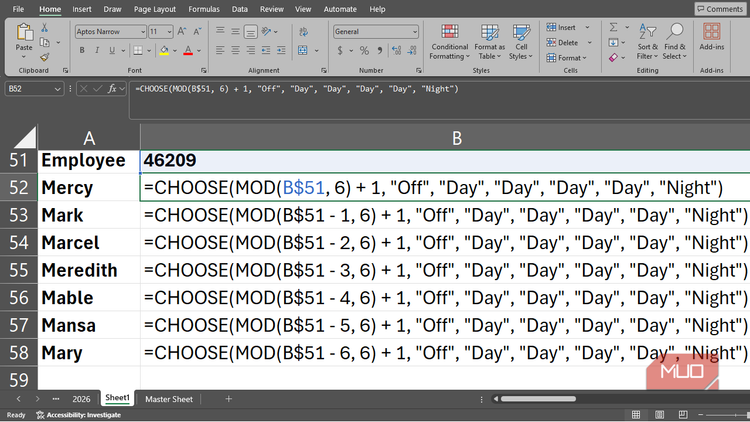Image resolution: width=750 pixels, height=422 pixels.
Task: Open Find & Select menu
Action: [x=674, y=42]
